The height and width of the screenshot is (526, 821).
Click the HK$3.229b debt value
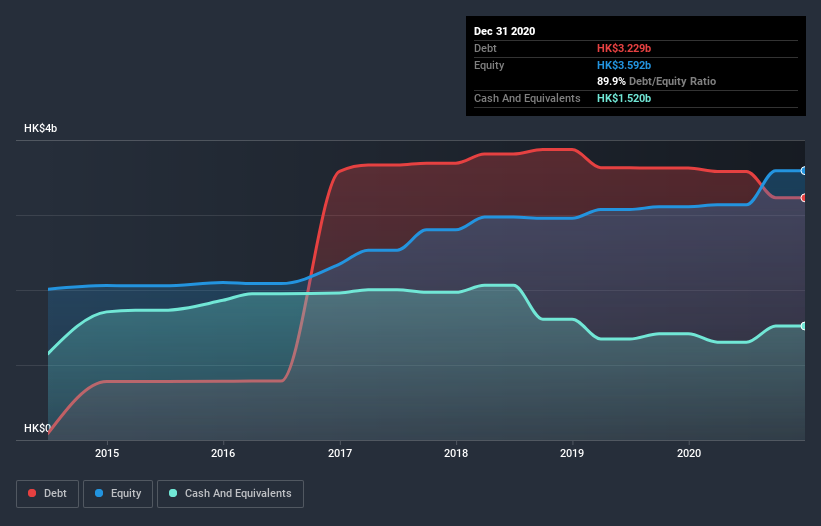coord(624,48)
